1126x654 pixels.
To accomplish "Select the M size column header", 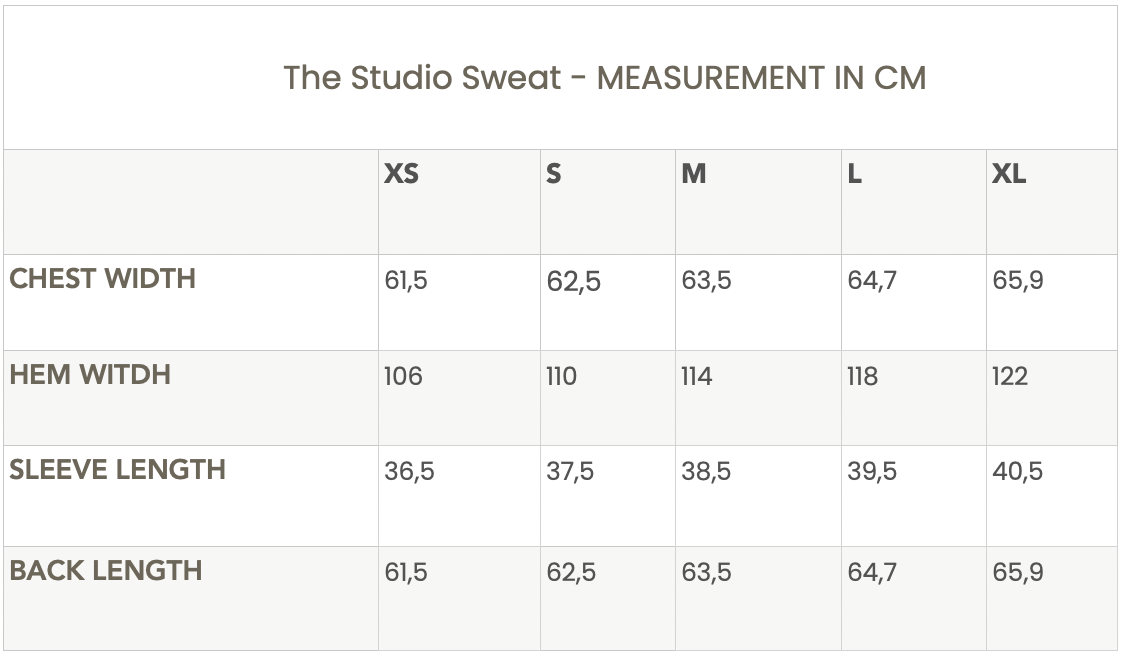I will [x=694, y=174].
